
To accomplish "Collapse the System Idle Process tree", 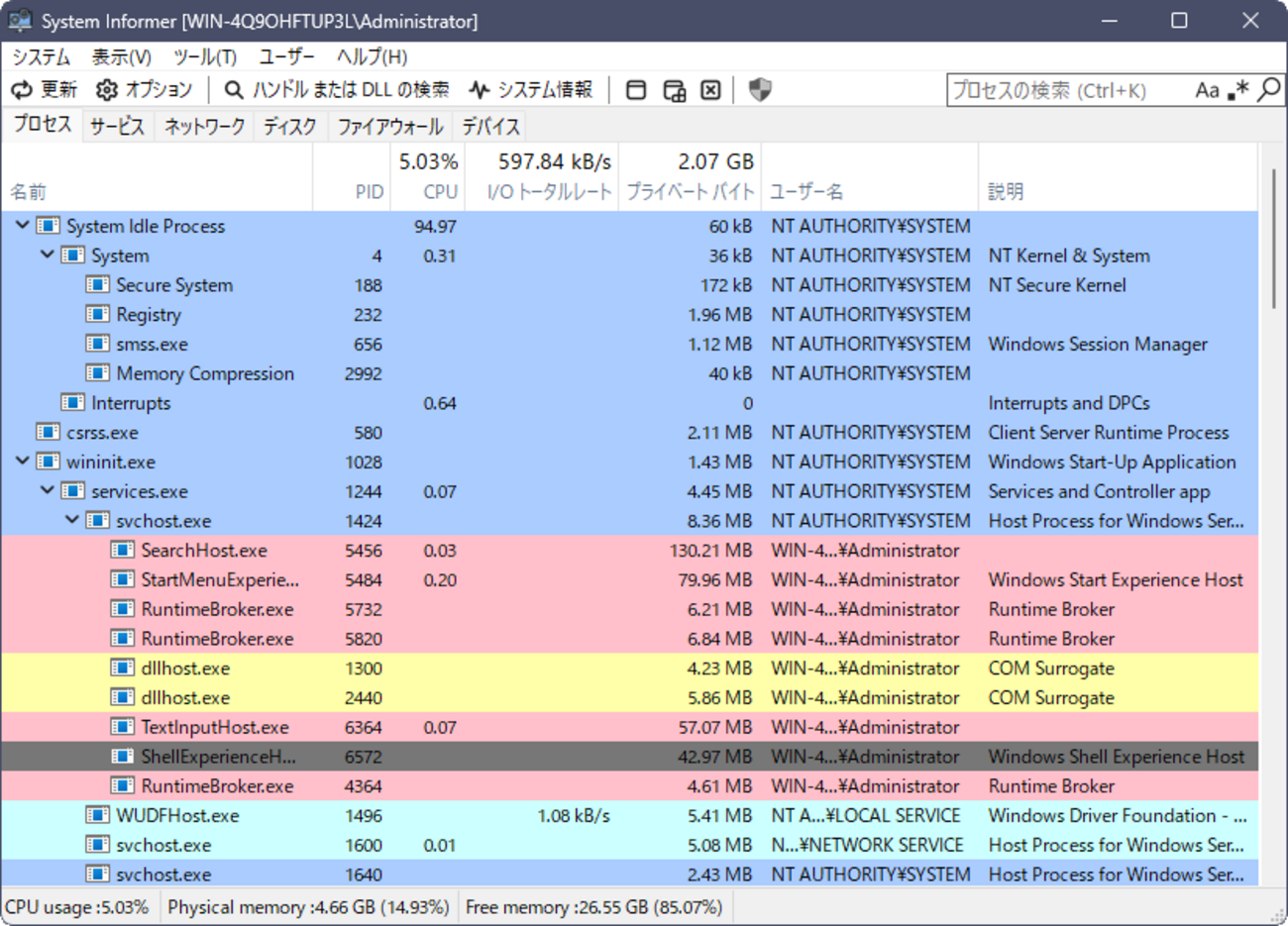I will (22, 226).
